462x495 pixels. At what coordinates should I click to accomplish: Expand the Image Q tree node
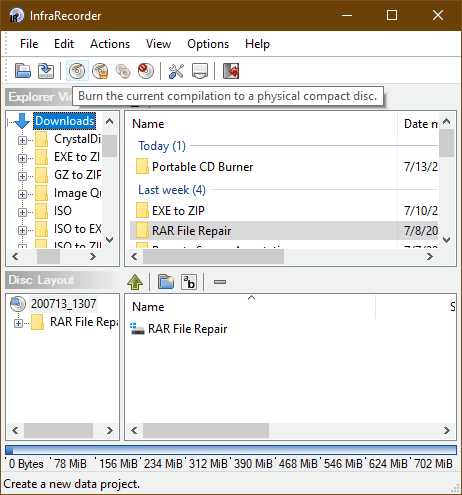tap(22, 194)
